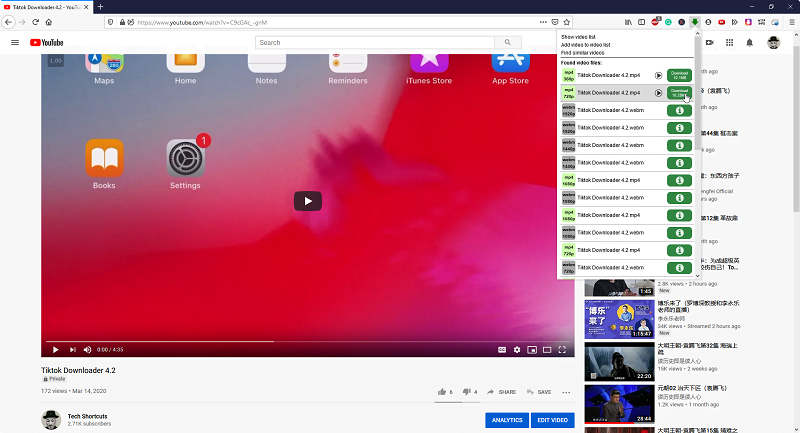Image resolution: width=800 pixels, height=433 pixels.
Task: Go to YouTube home via the logo
Action: click(x=46, y=42)
